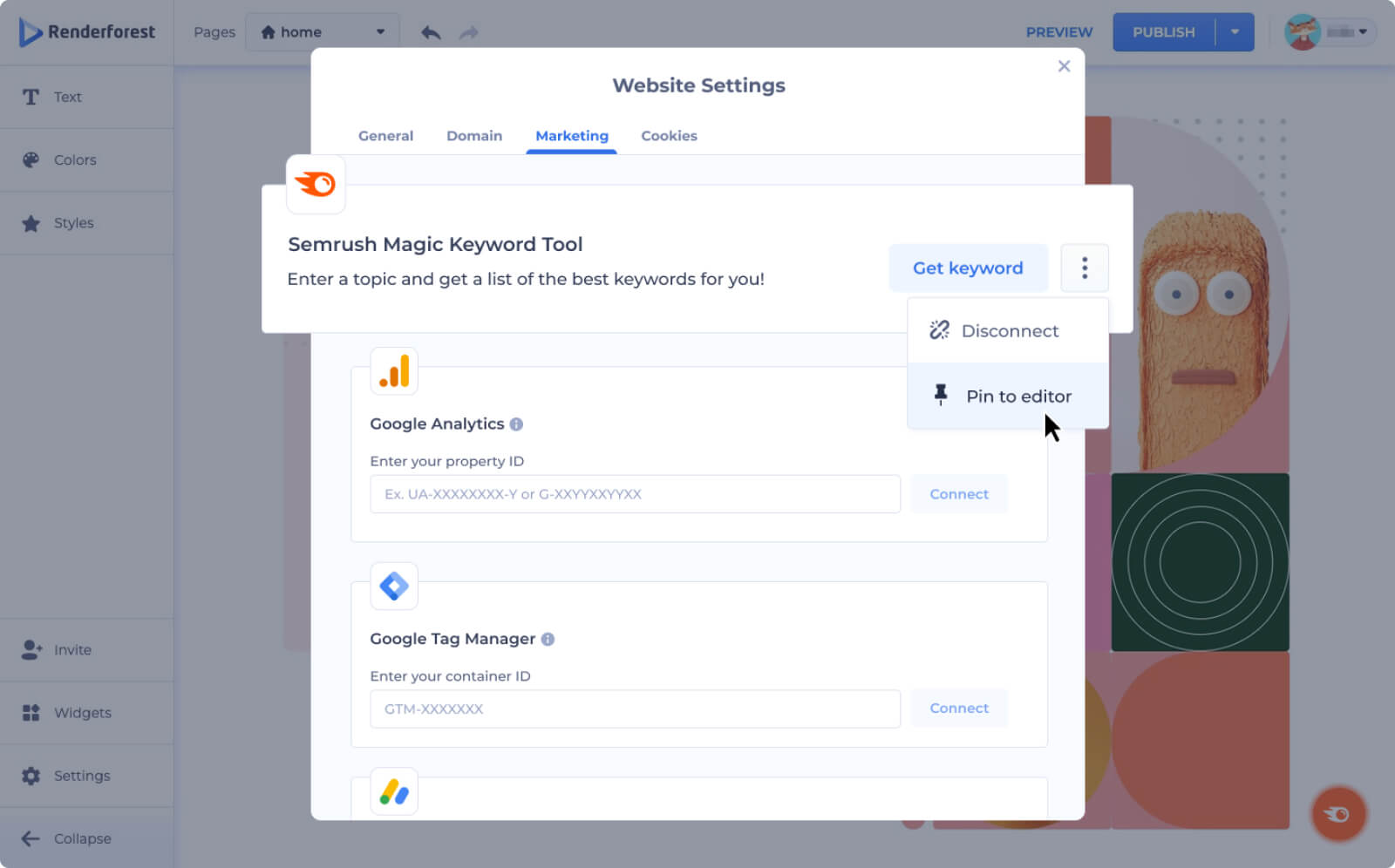Focus the Google Analytics property ID field
This screenshot has width=1395, height=868.
[635, 494]
